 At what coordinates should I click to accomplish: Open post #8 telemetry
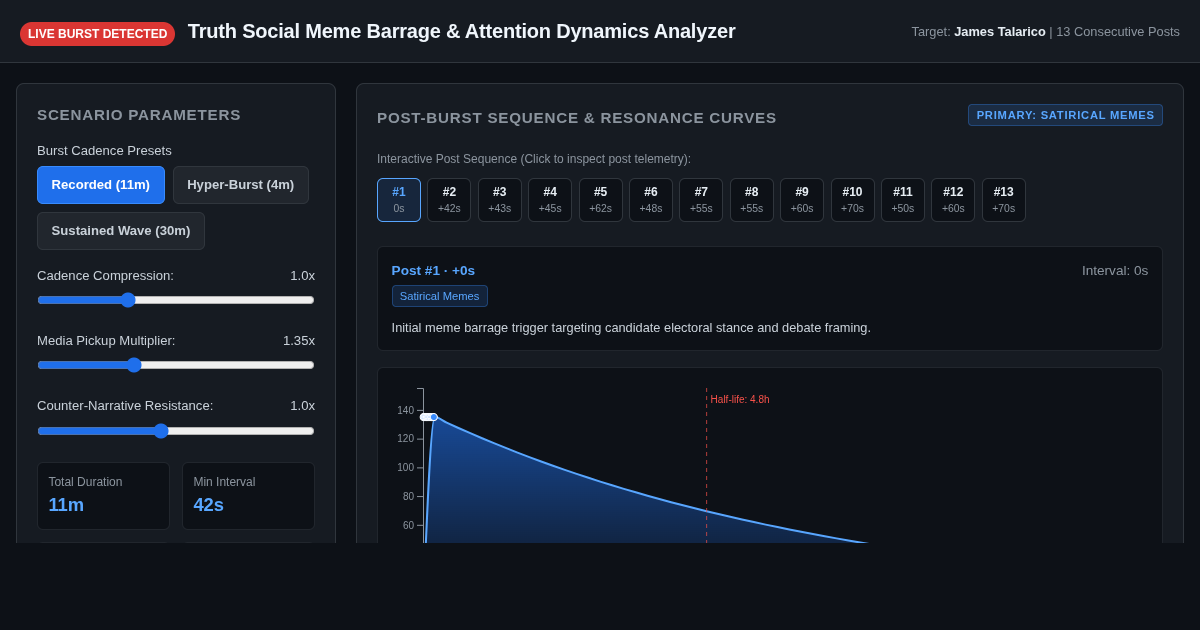coord(752,200)
